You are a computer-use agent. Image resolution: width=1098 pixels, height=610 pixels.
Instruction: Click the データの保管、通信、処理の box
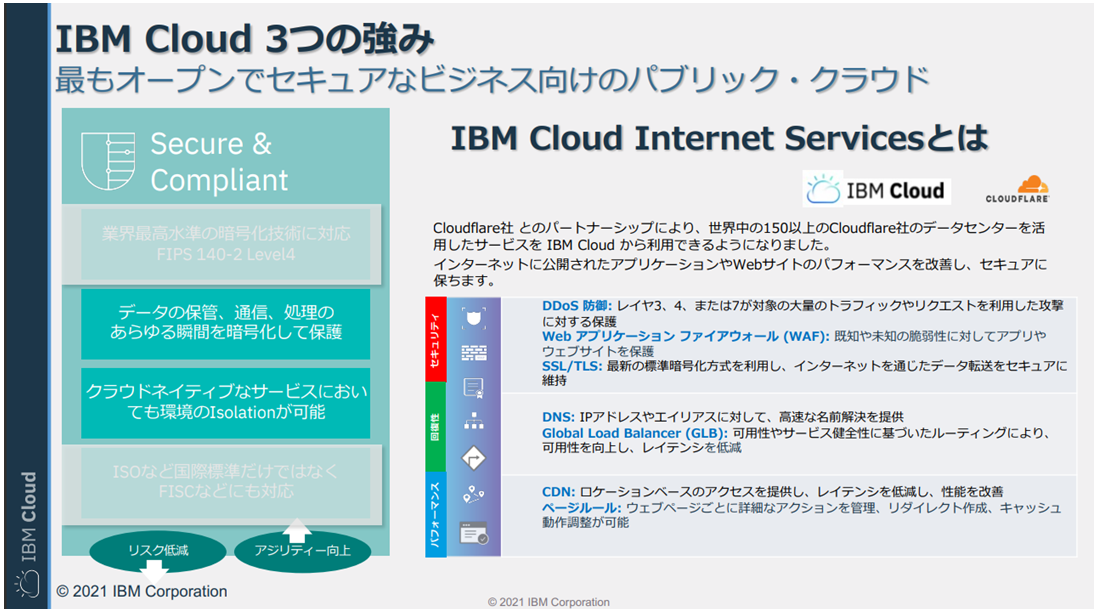pyautogui.click(x=225, y=323)
